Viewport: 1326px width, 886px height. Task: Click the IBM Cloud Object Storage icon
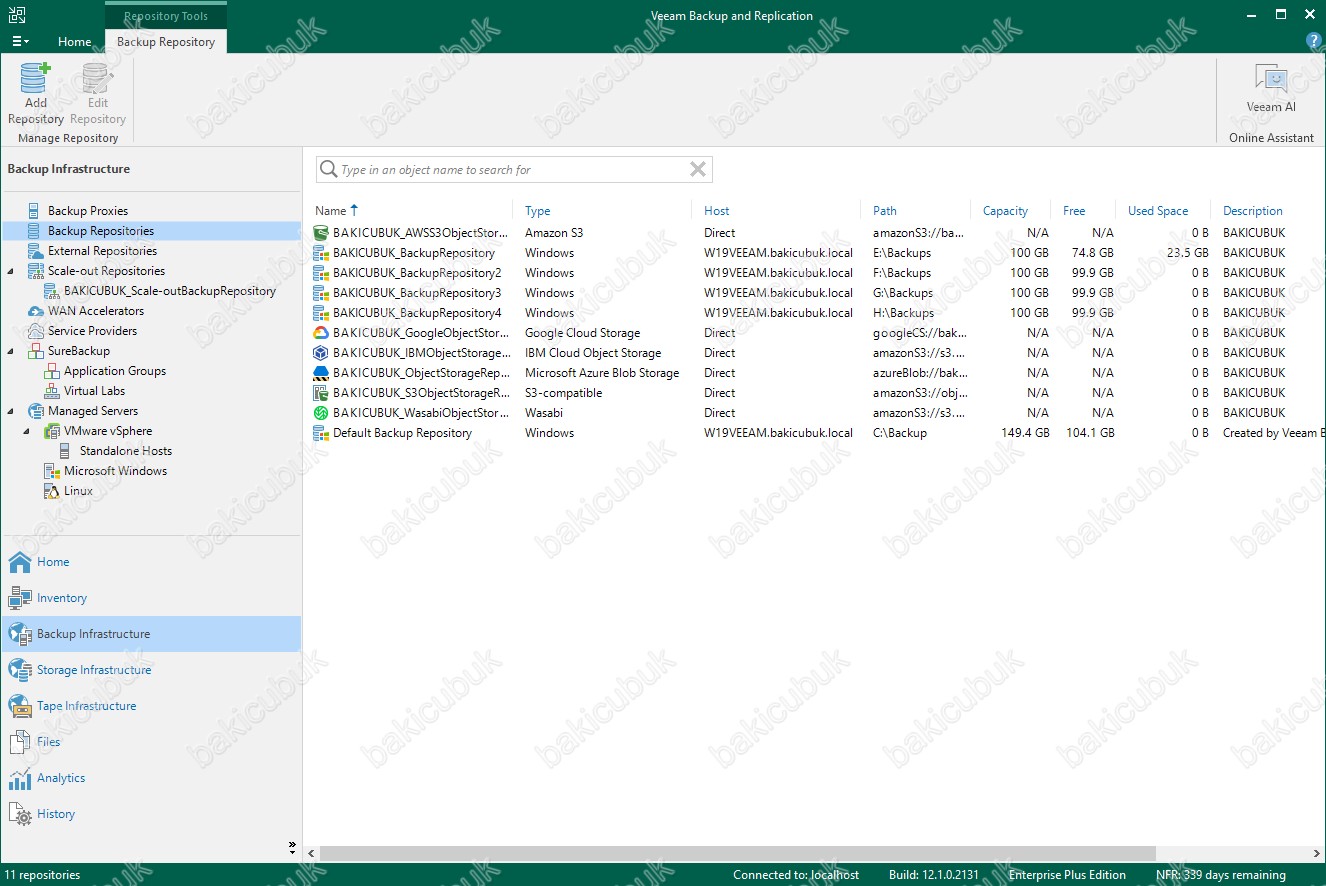tap(321, 353)
